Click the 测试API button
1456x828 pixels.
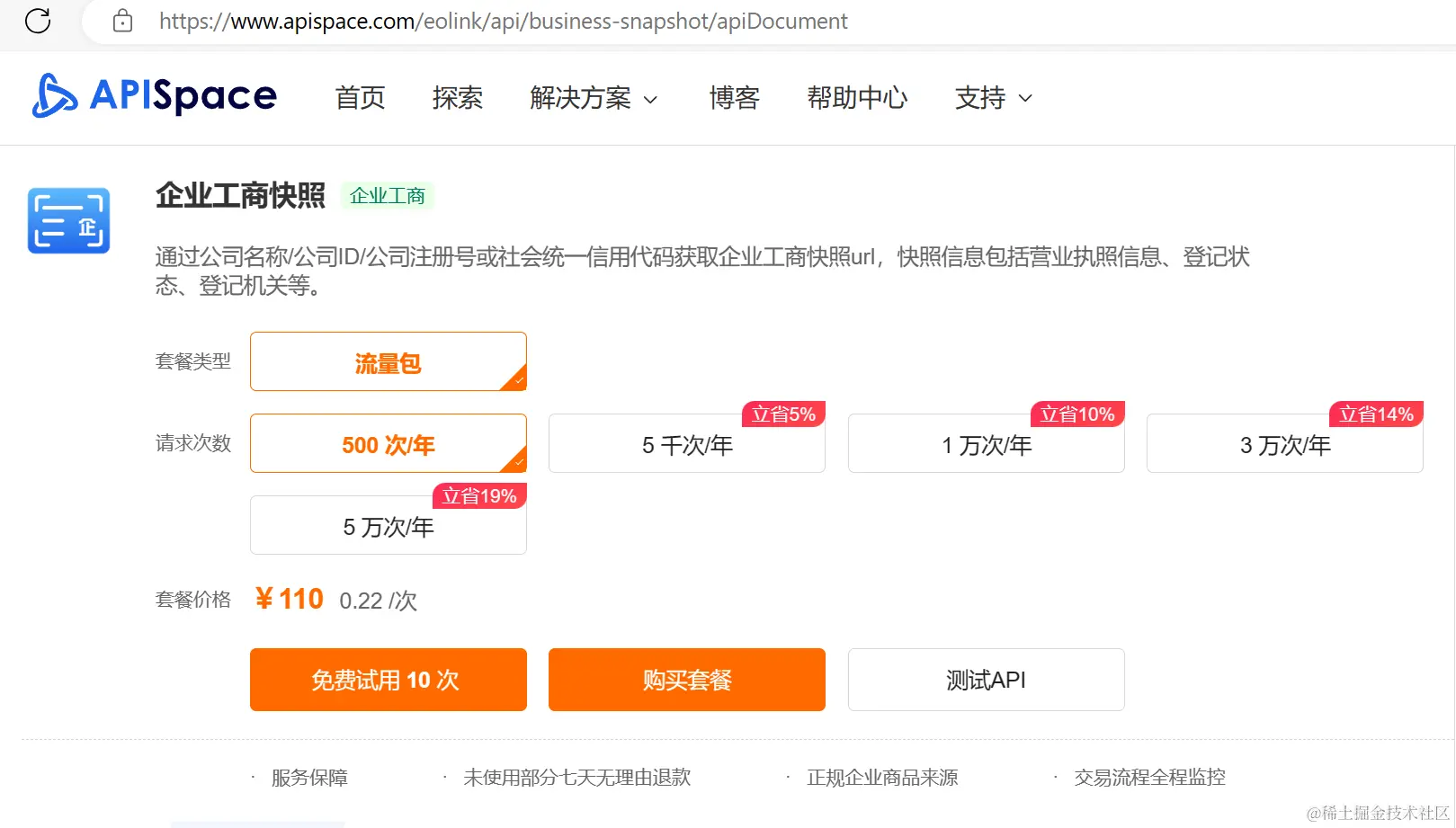(x=987, y=680)
